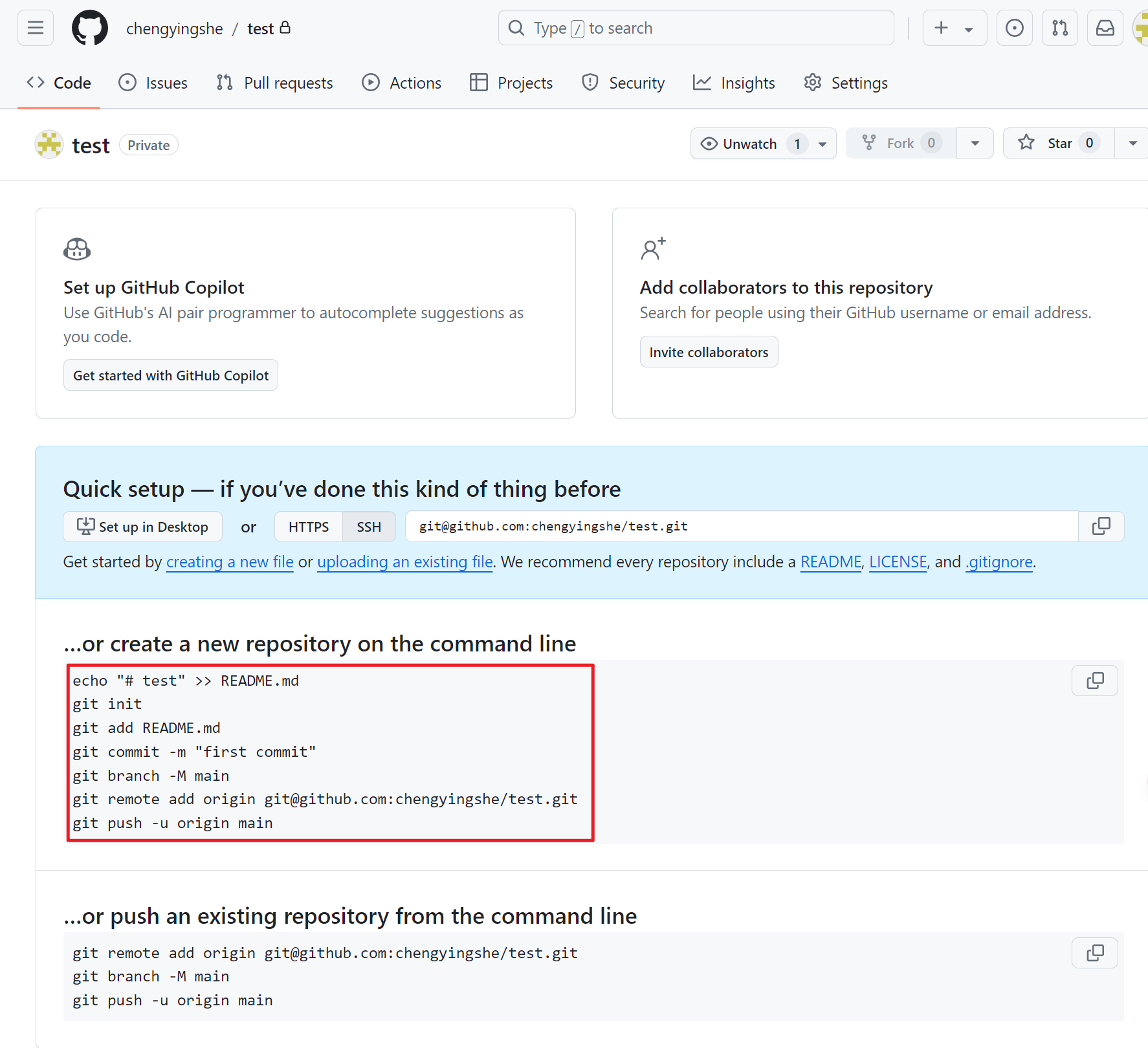Switch to the Code tab

pos(59,83)
